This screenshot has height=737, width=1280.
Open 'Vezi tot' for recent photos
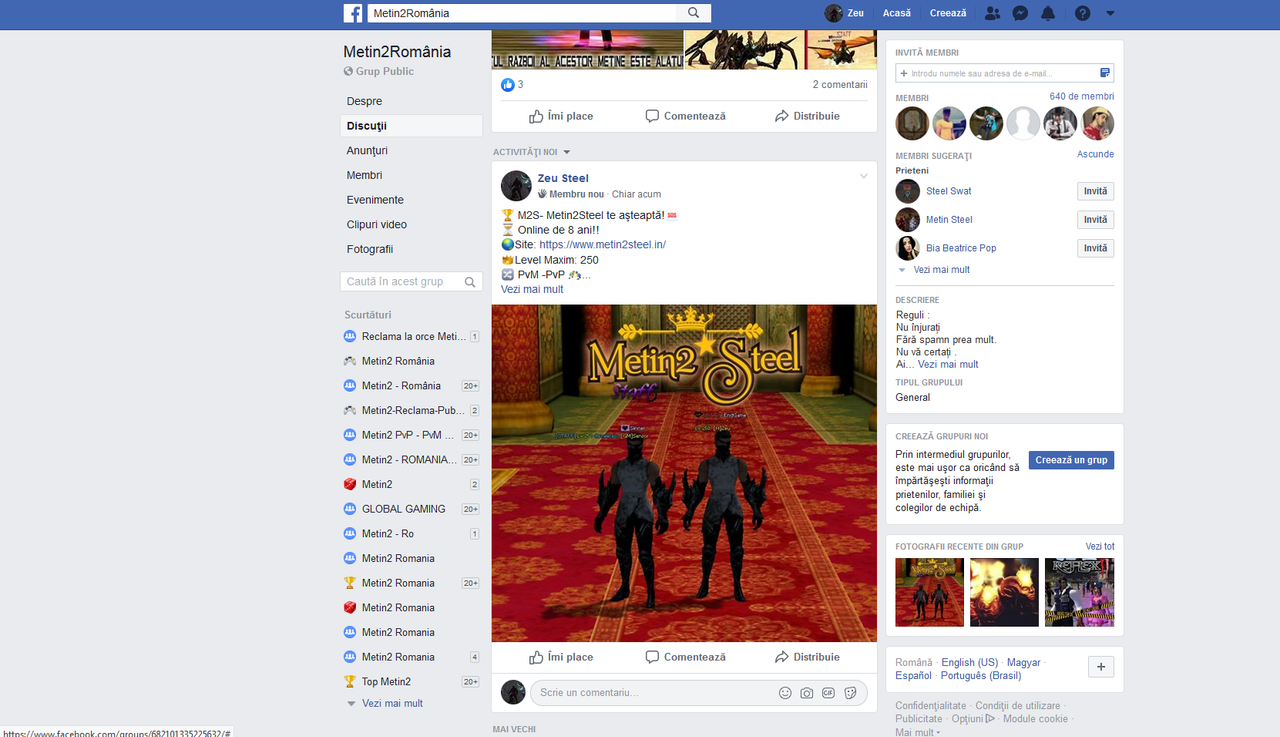click(x=1100, y=547)
